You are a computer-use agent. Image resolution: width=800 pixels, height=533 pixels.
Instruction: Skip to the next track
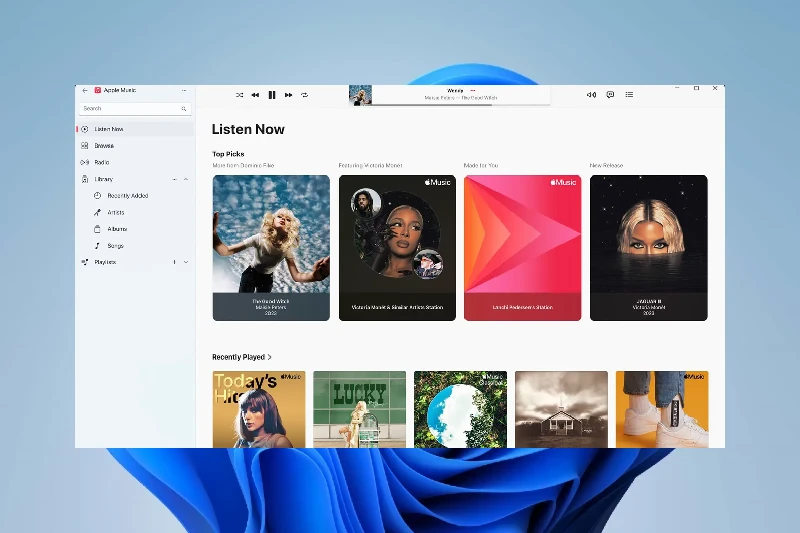[288, 95]
